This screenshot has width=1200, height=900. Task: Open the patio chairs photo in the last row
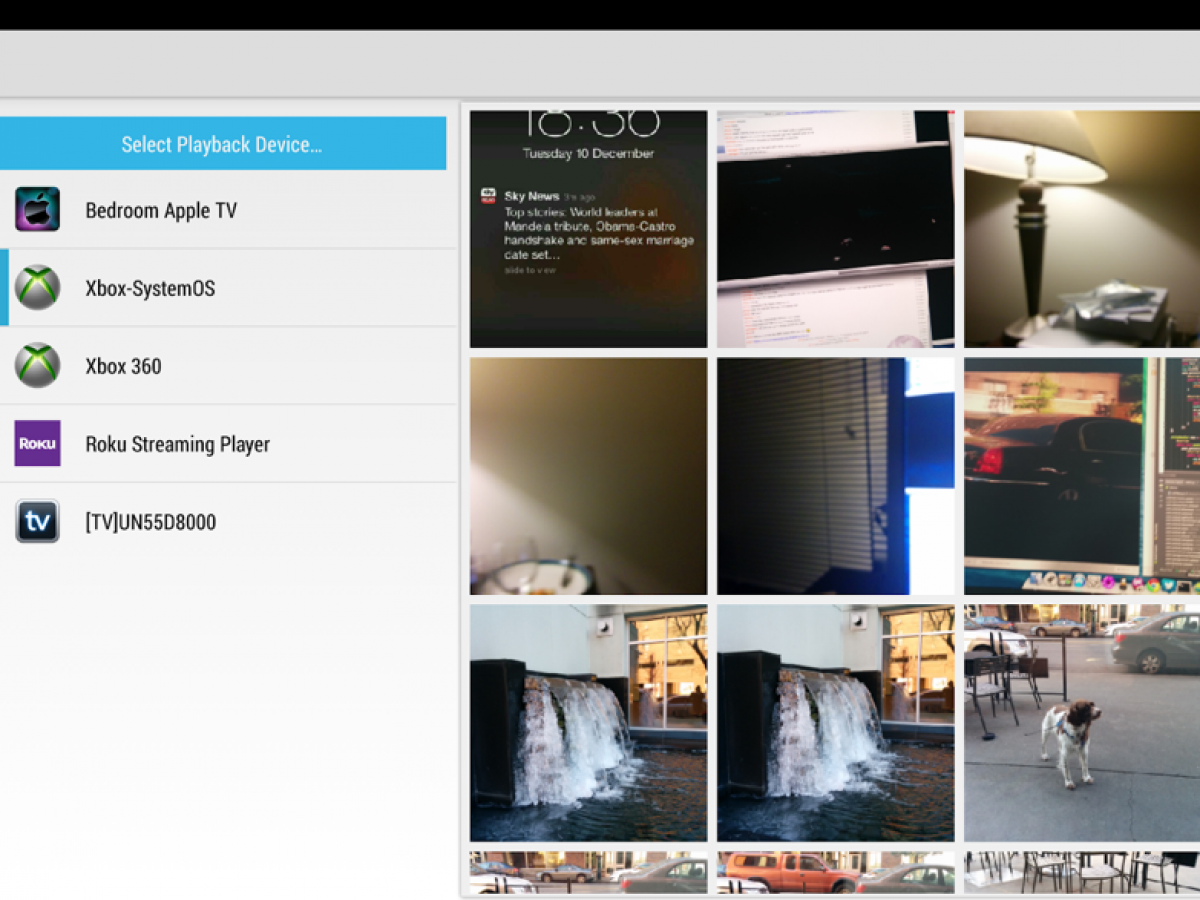[1081, 872]
